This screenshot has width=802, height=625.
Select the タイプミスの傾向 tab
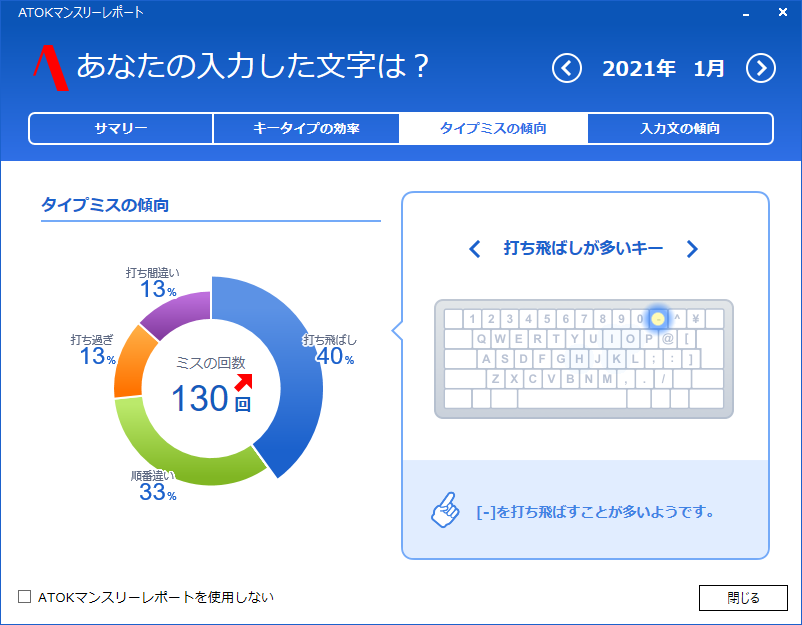[493, 128]
